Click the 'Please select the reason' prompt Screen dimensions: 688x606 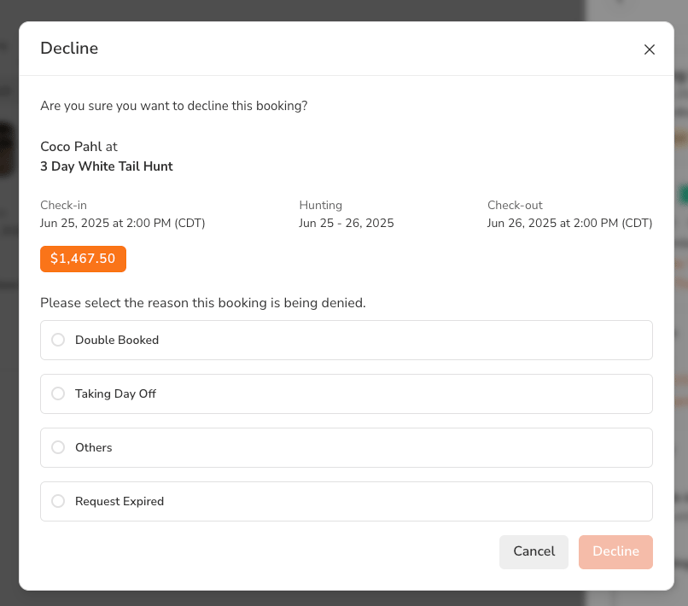coord(203,303)
